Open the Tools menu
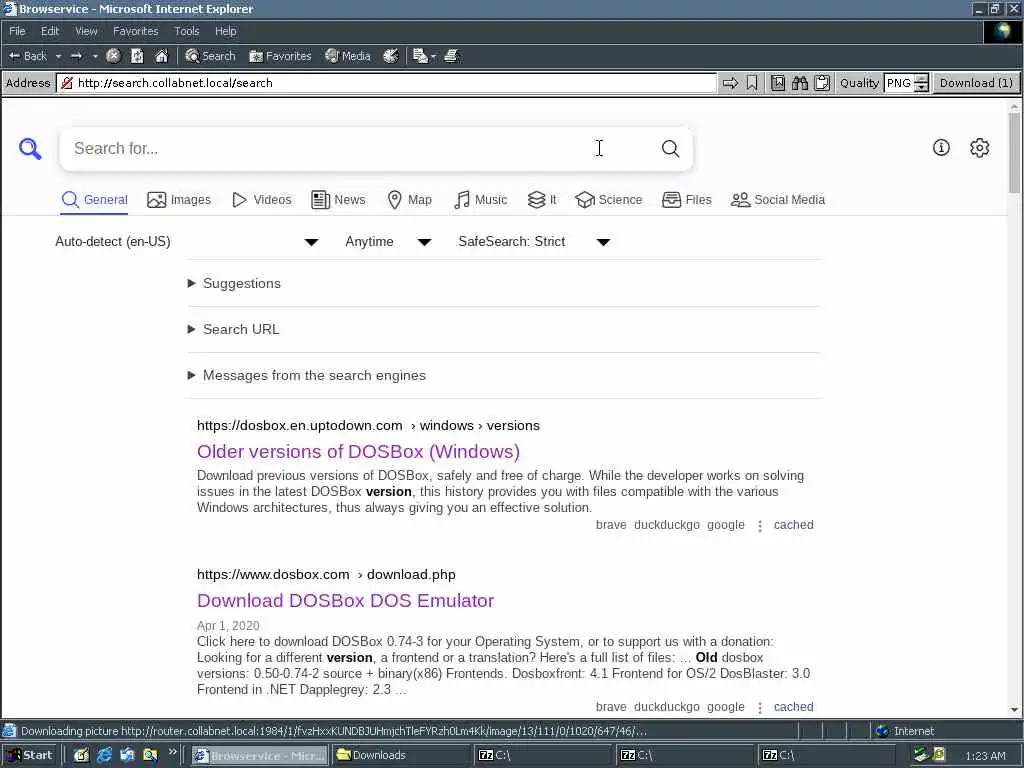Viewport: 1024px width, 768px height. (x=186, y=31)
